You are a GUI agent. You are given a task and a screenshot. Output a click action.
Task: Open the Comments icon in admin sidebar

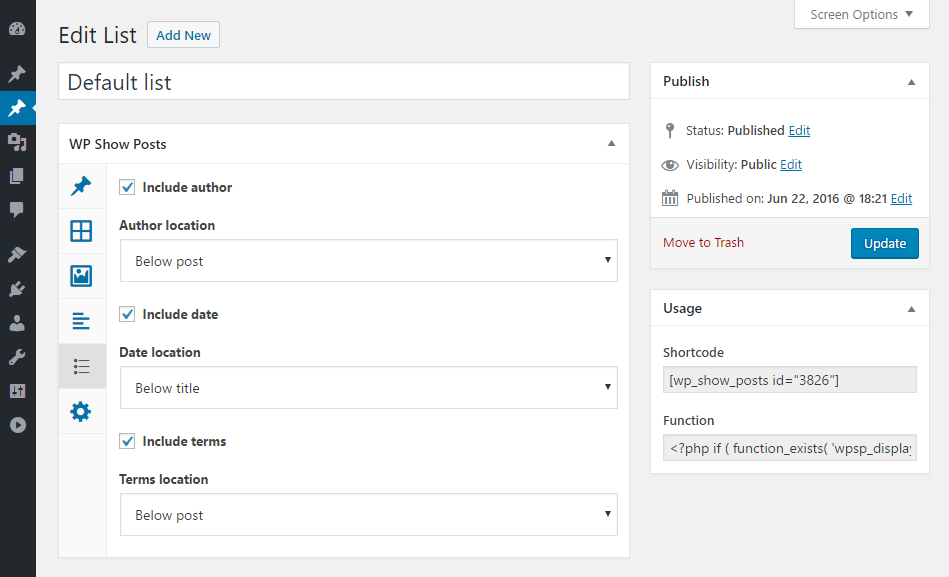pos(17,210)
